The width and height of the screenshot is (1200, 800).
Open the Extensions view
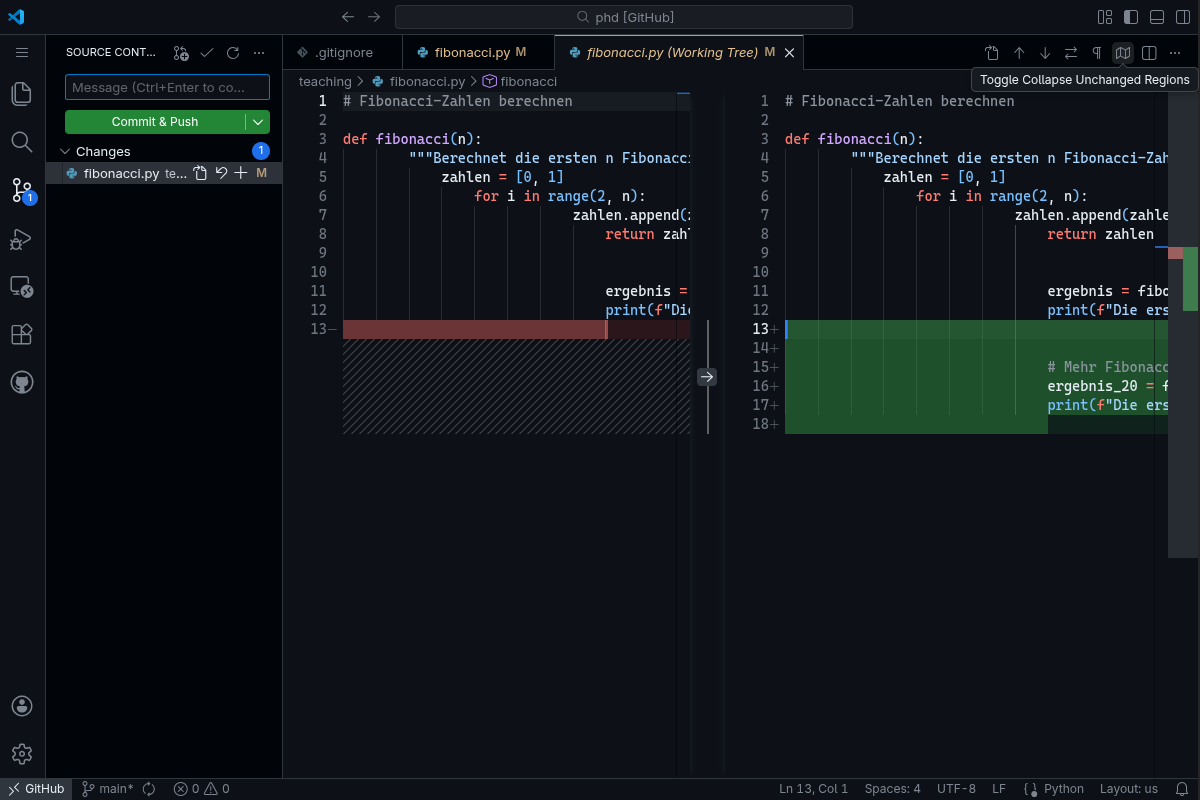click(x=22, y=334)
